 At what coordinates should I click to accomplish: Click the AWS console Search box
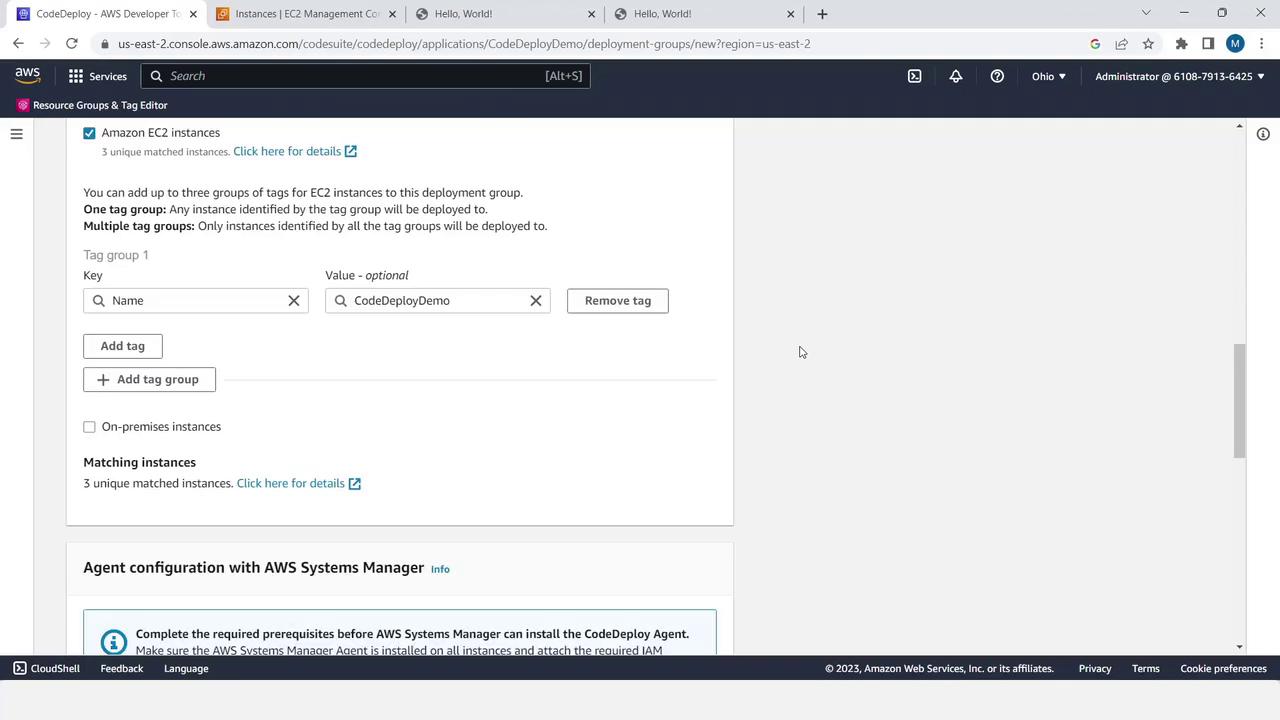(x=366, y=76)
